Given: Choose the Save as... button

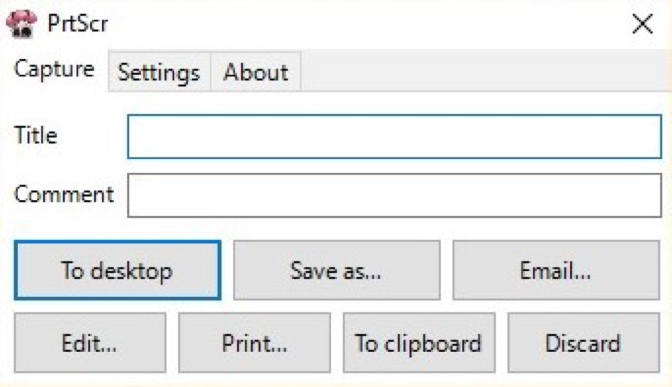Looking at the screenshot, I should point(336,270).
